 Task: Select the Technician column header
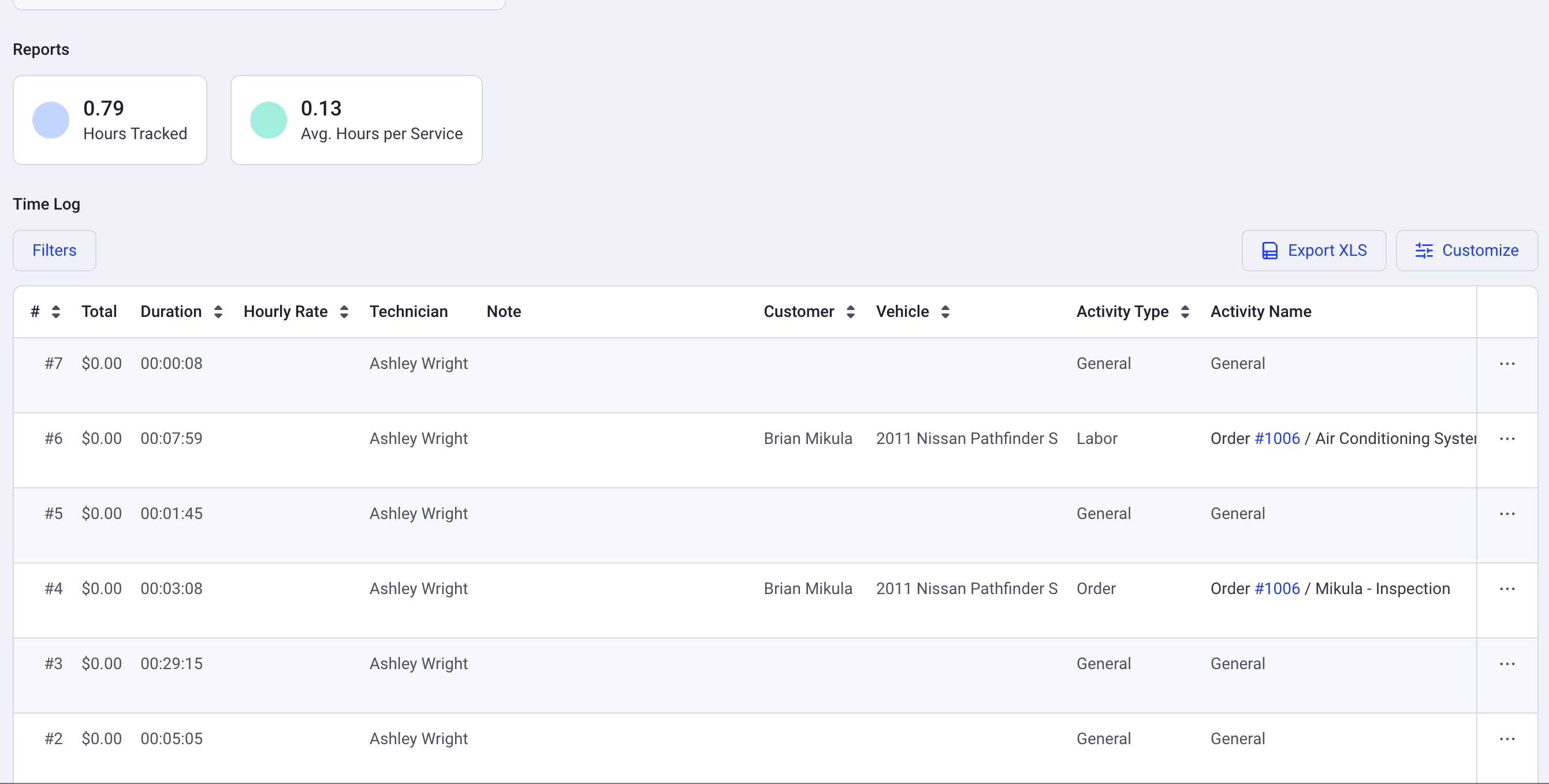(409, 311)
